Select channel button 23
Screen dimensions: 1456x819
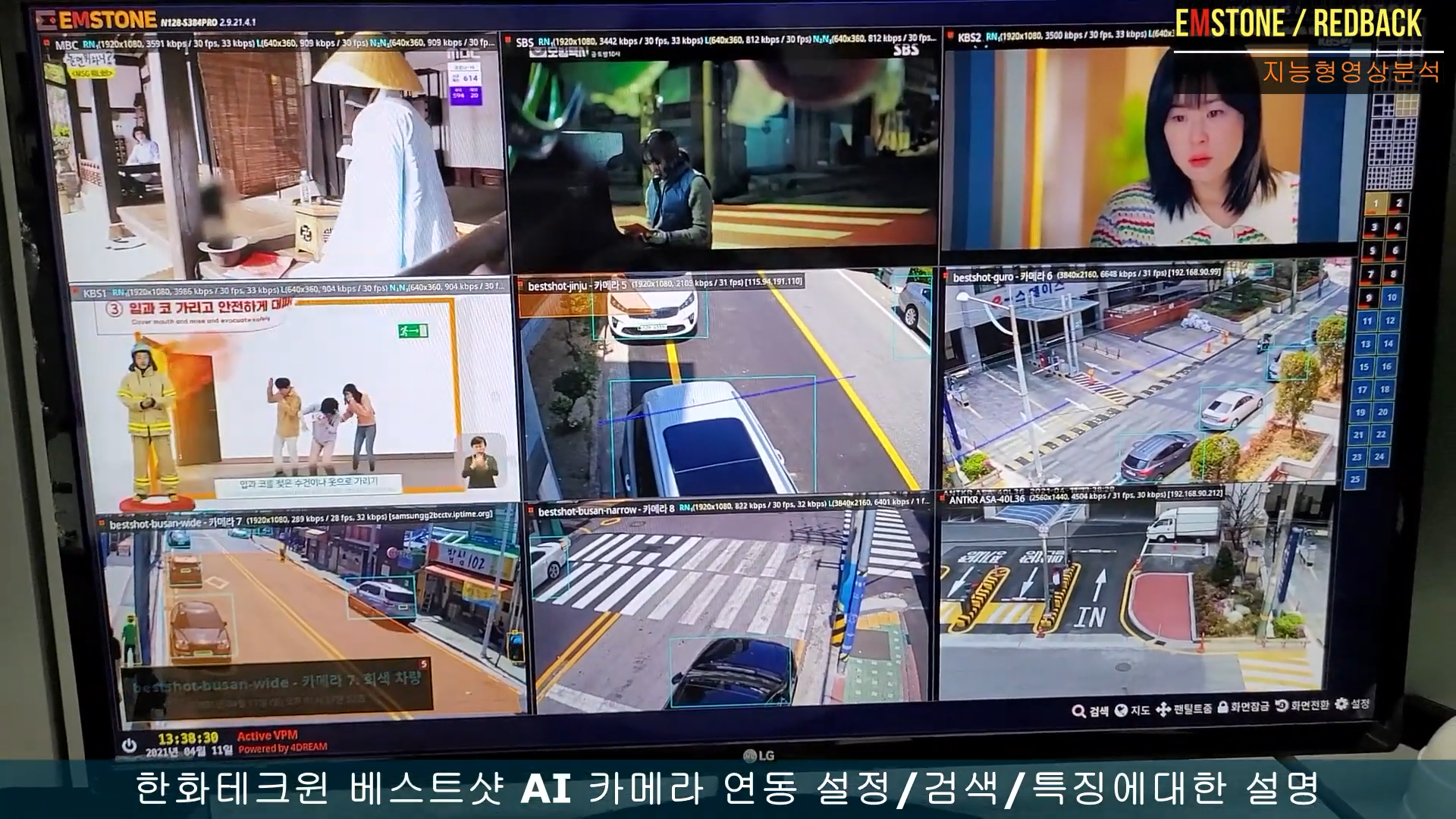(1357, 457)
